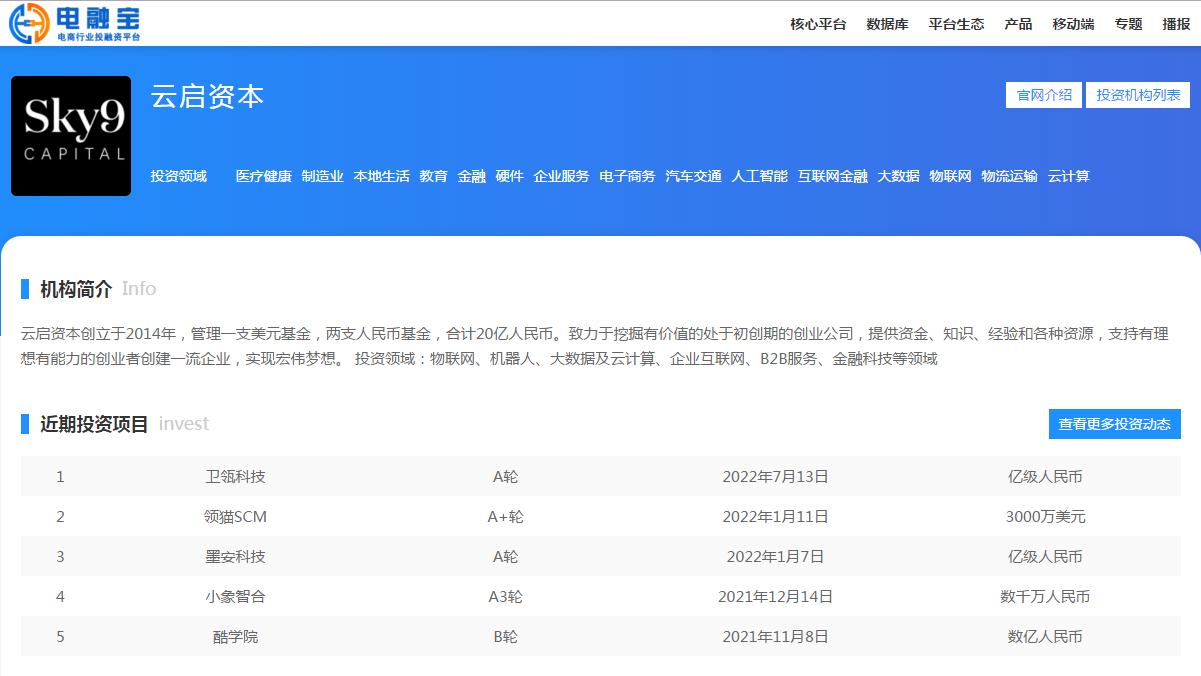
Task: Select the 平台生态 navigation item
Action: 955,24
